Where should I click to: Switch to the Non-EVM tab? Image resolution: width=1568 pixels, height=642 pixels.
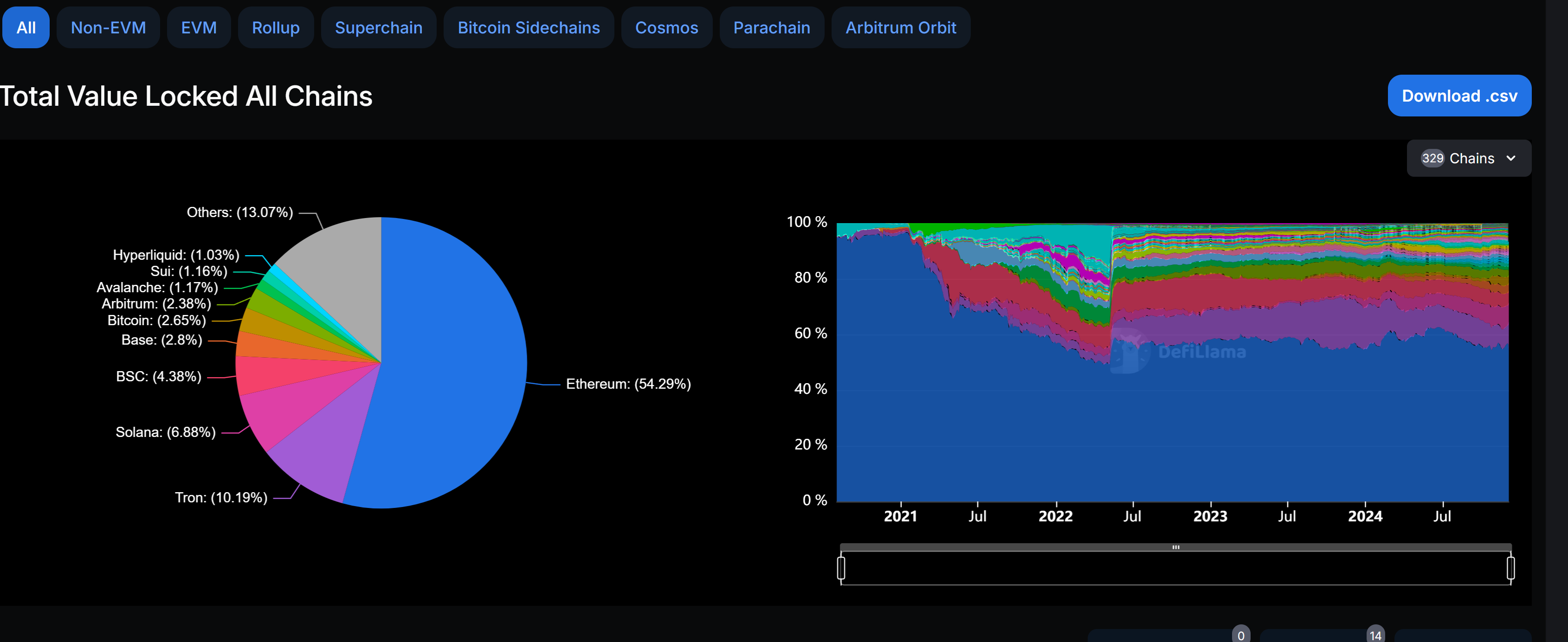coord(108,27)
